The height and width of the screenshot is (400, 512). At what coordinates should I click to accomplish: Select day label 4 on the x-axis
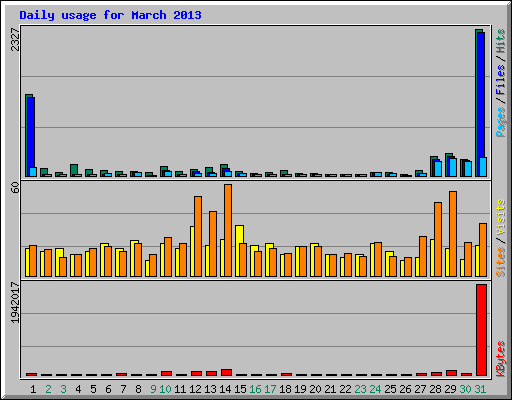pyautogui.click(x=78, y=389)
